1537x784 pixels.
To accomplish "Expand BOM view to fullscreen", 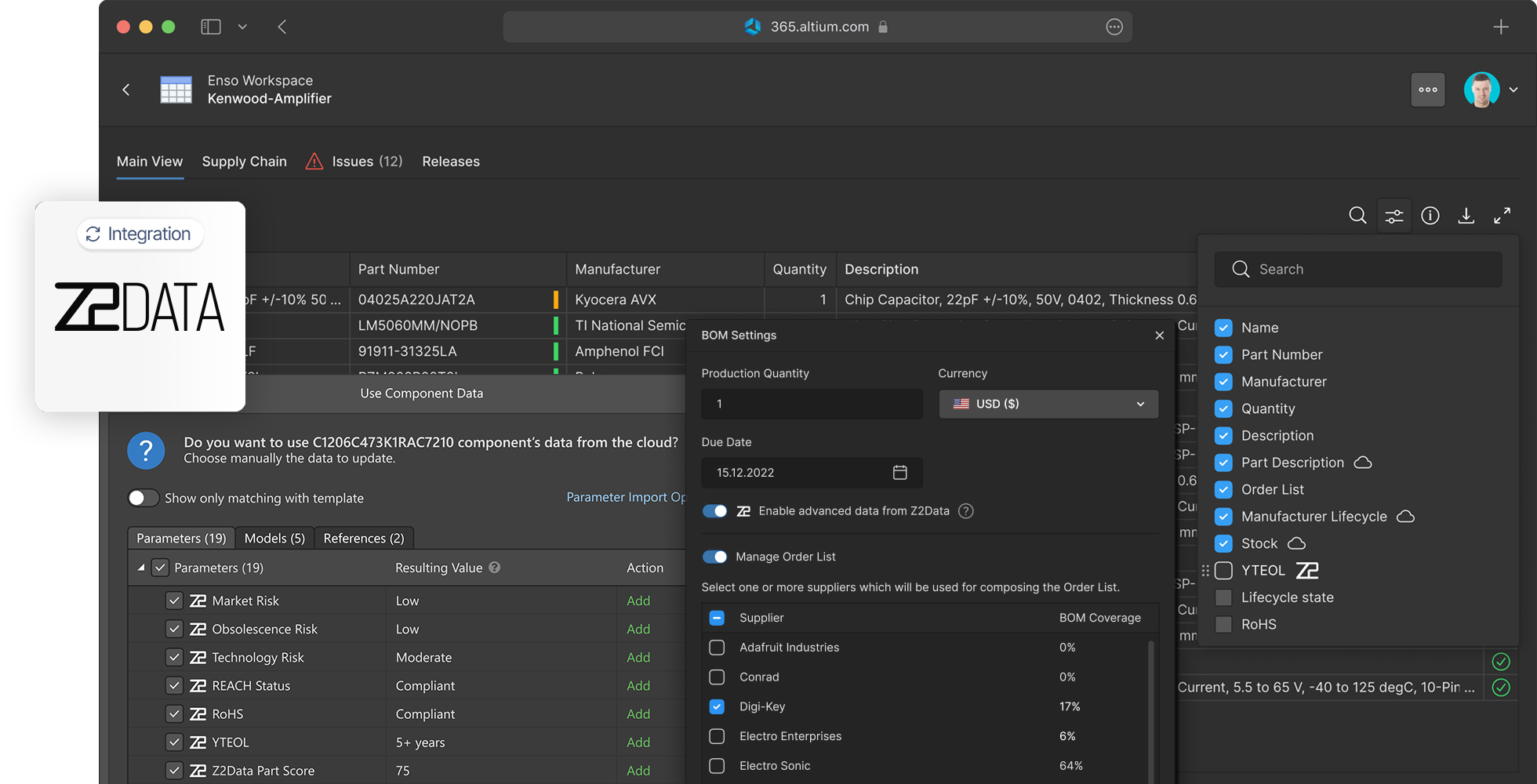I will click(1502, 216).
